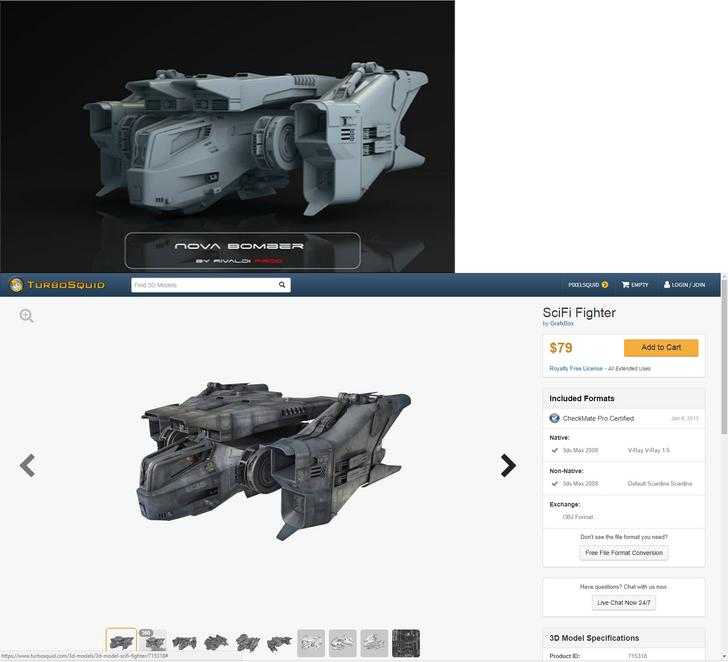The width and height of the screenshot is (728, 662).
Task: Open the 360 view thumbnail
Action: 153,642
